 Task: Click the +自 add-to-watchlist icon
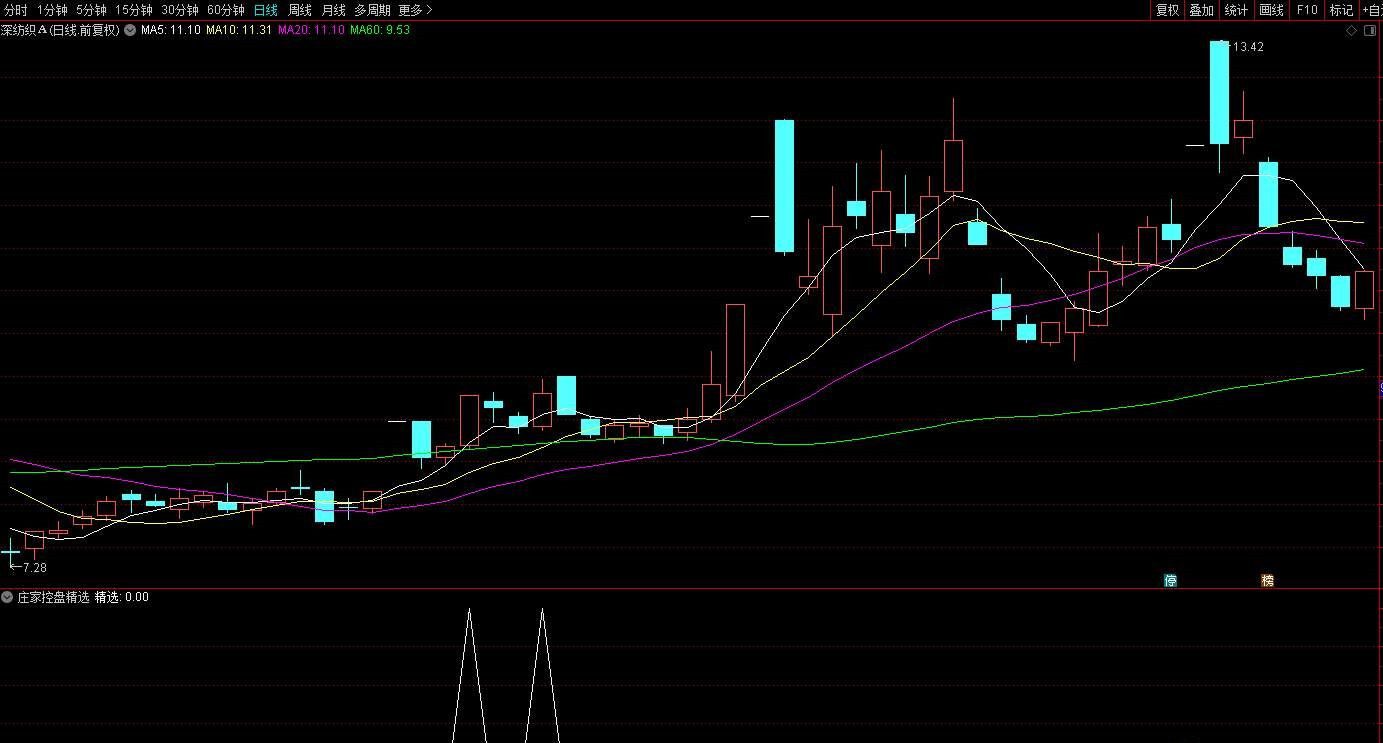click(1375, 10)
